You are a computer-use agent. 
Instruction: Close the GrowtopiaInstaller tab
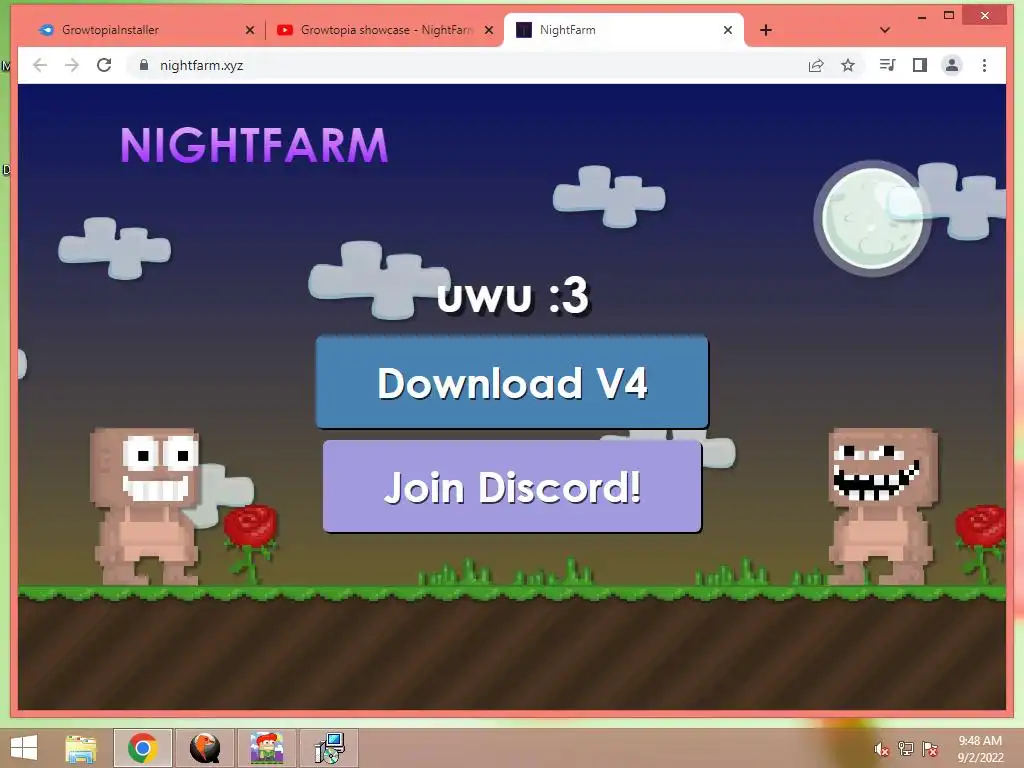(x=249, y=30)
